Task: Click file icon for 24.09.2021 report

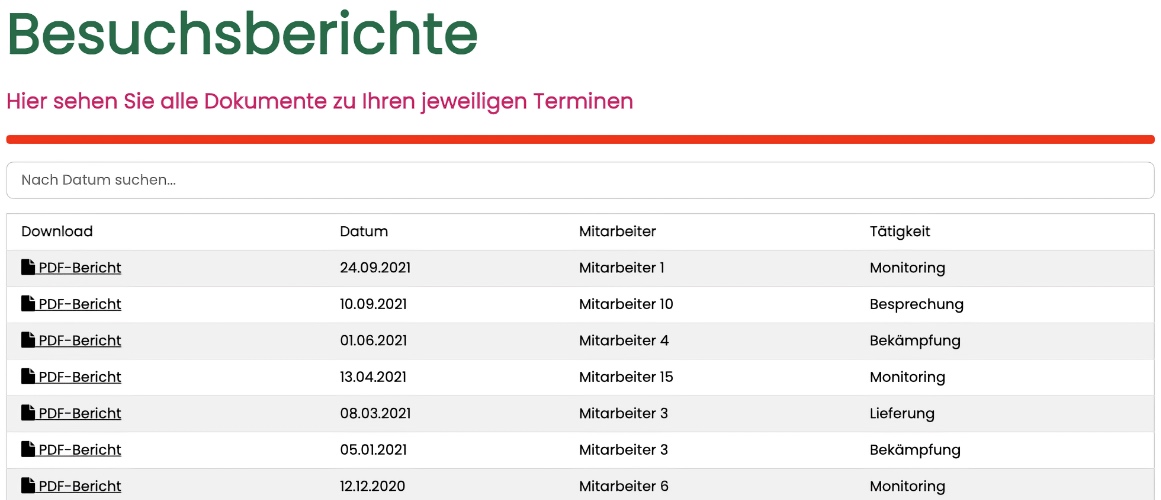Action: pyautogui.click(x=28, y=267)
